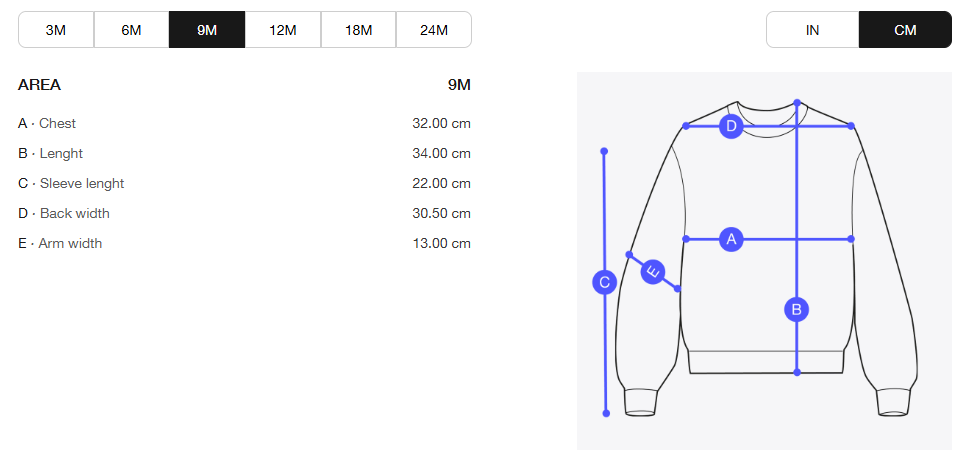This screenshot has width=956, height=456.
Task: Select the 6M size tab
Action: [131, 30]
